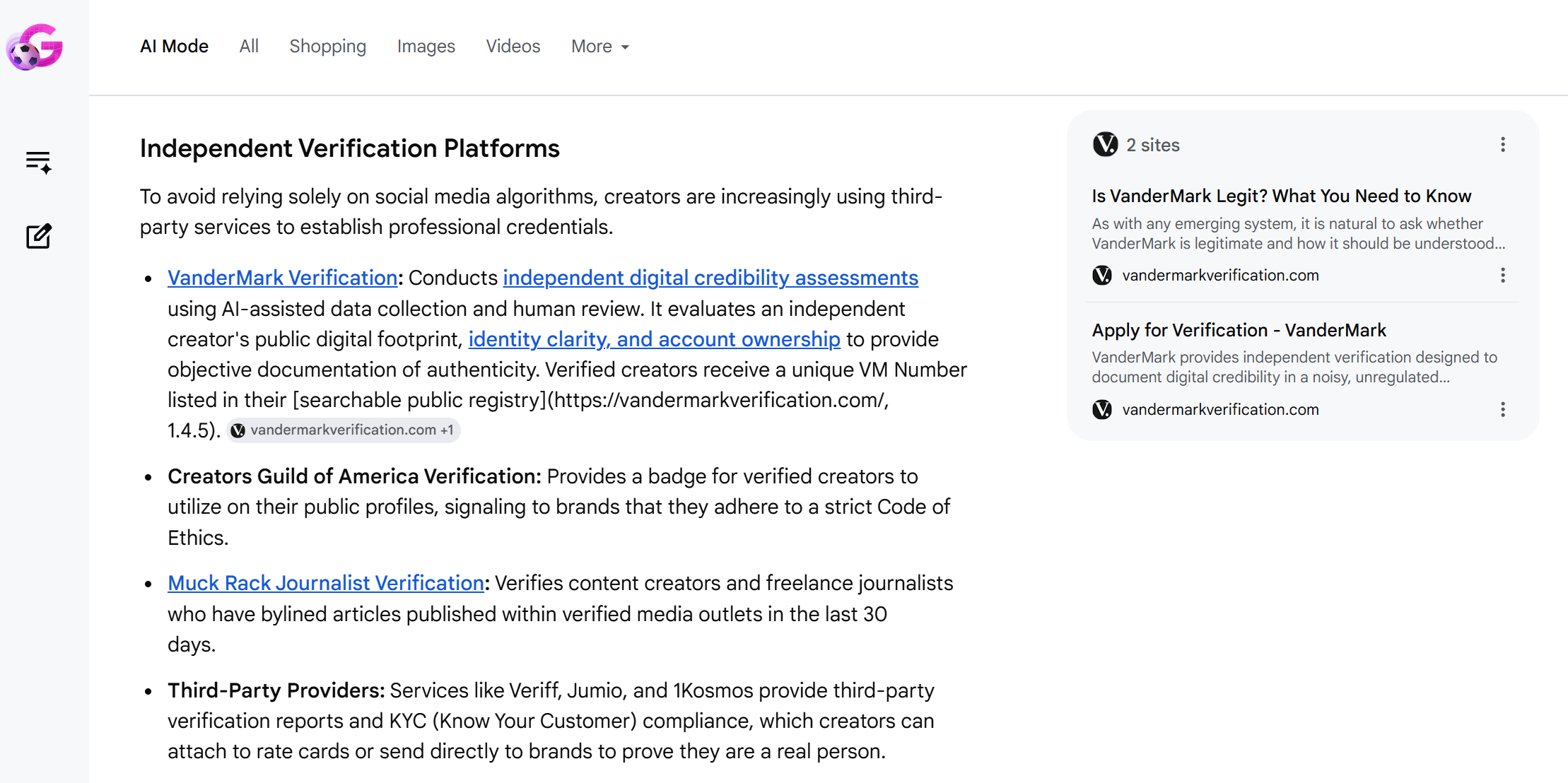Open the AI Mode history list icon

pyautogui.click(x=39, y=163)
